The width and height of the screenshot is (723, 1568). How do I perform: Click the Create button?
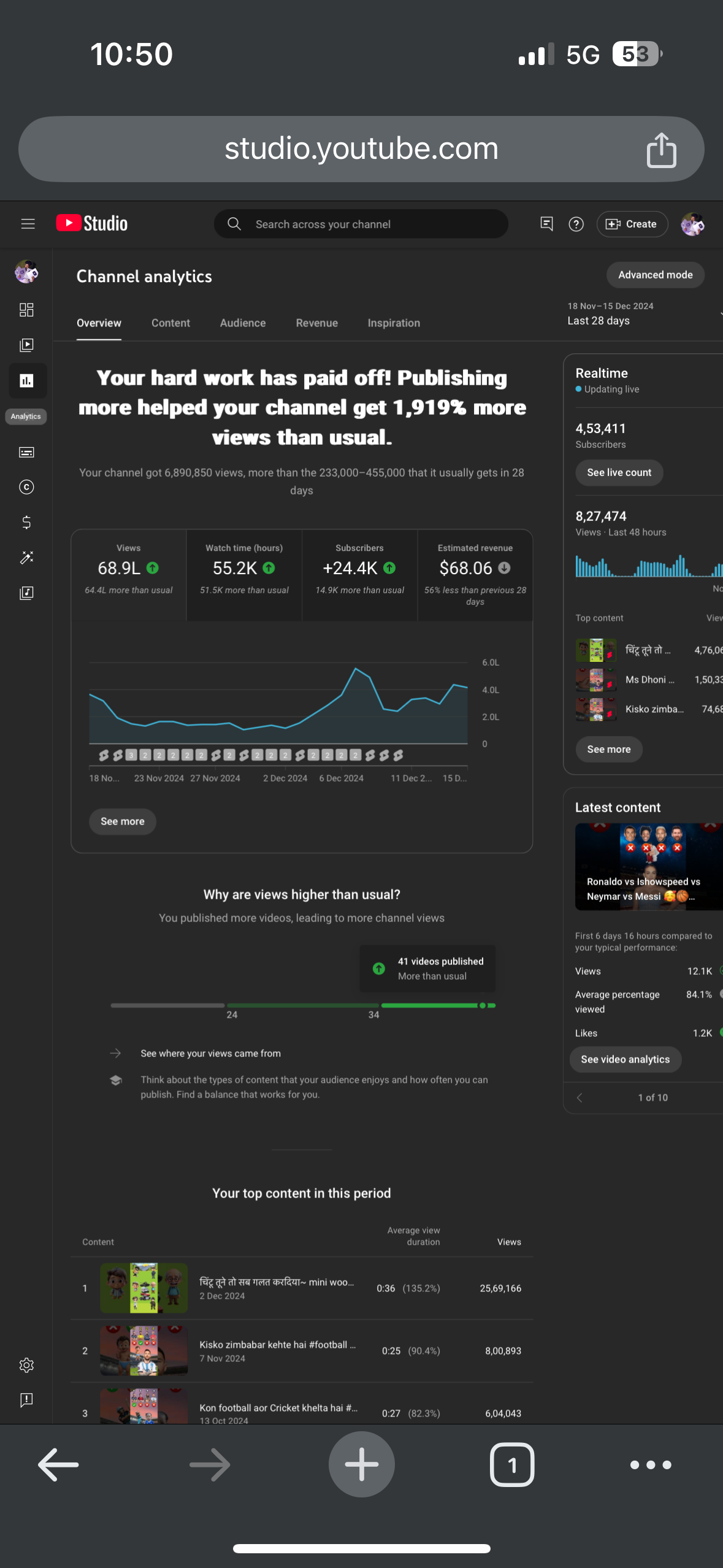coord(632,224)
